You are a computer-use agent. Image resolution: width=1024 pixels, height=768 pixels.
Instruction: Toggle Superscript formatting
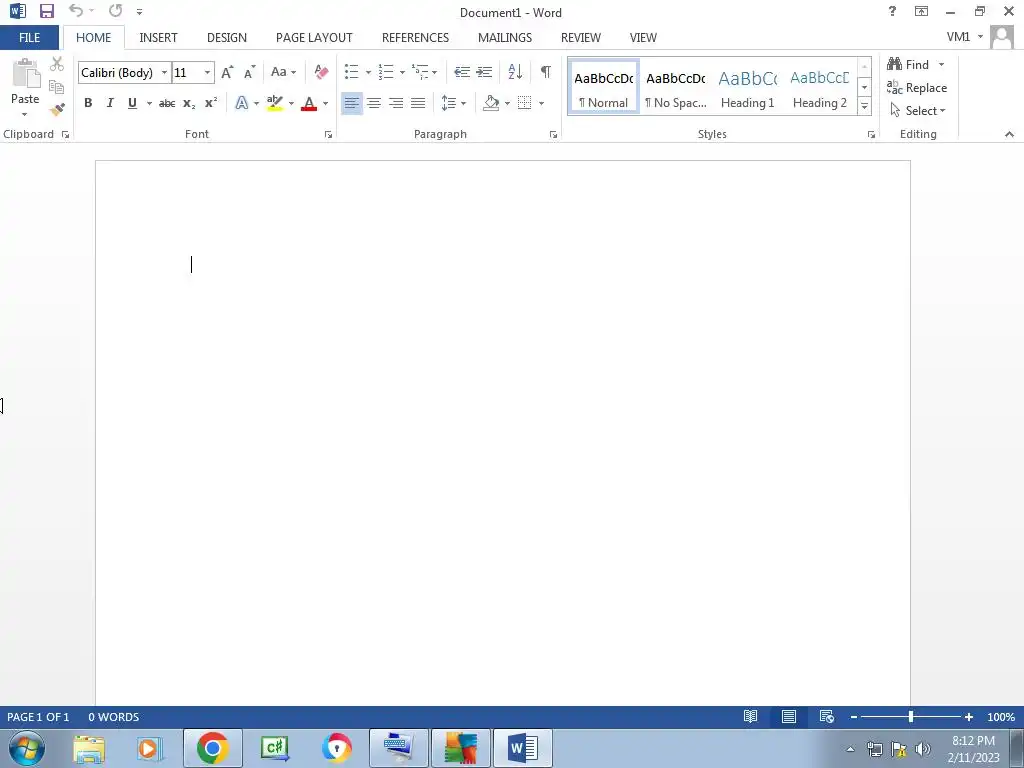pyautogui.click(x=211, y=103)
